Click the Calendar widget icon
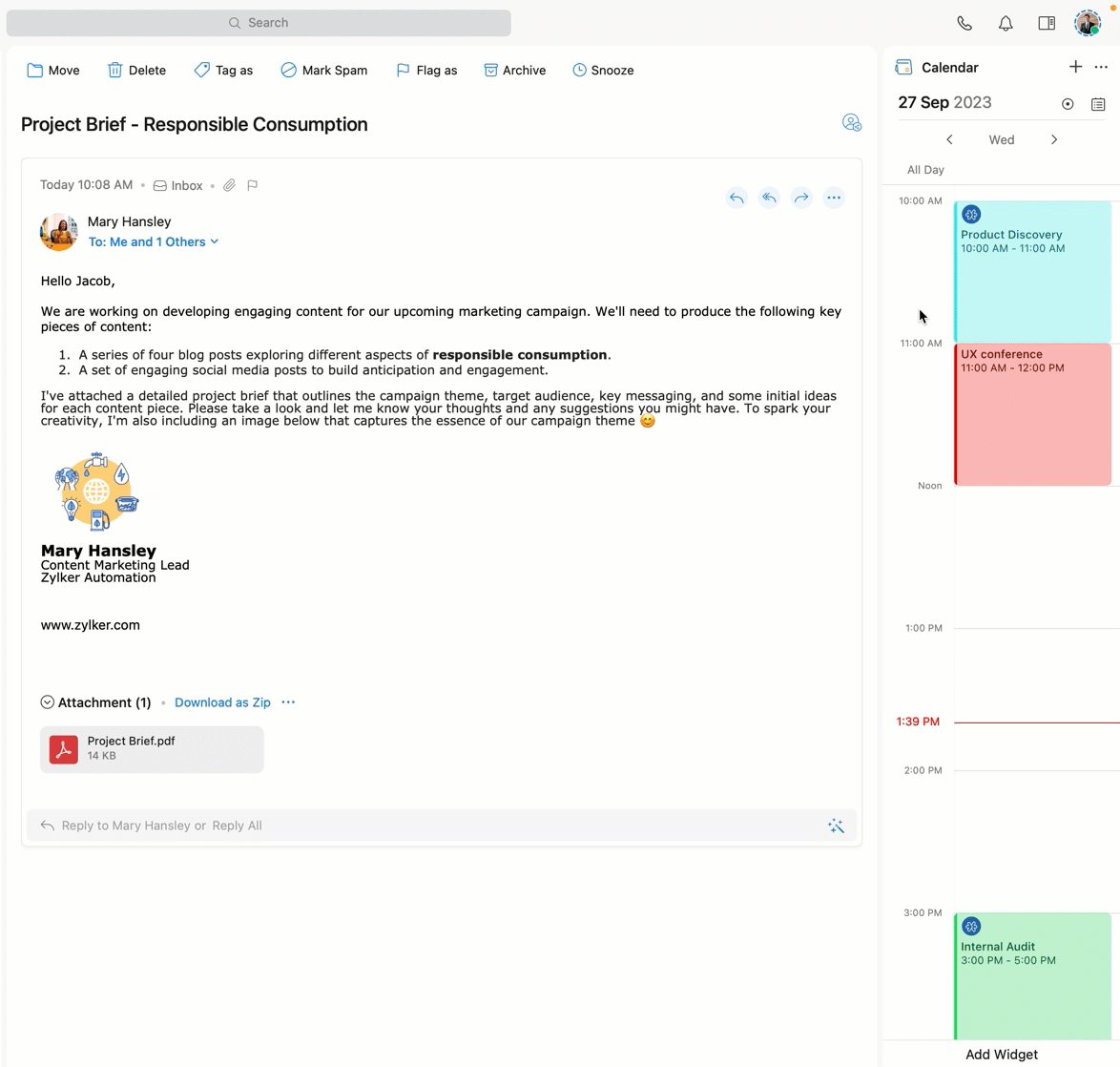The width and height of the screenshot is (1120, 1067). (903, 67)
